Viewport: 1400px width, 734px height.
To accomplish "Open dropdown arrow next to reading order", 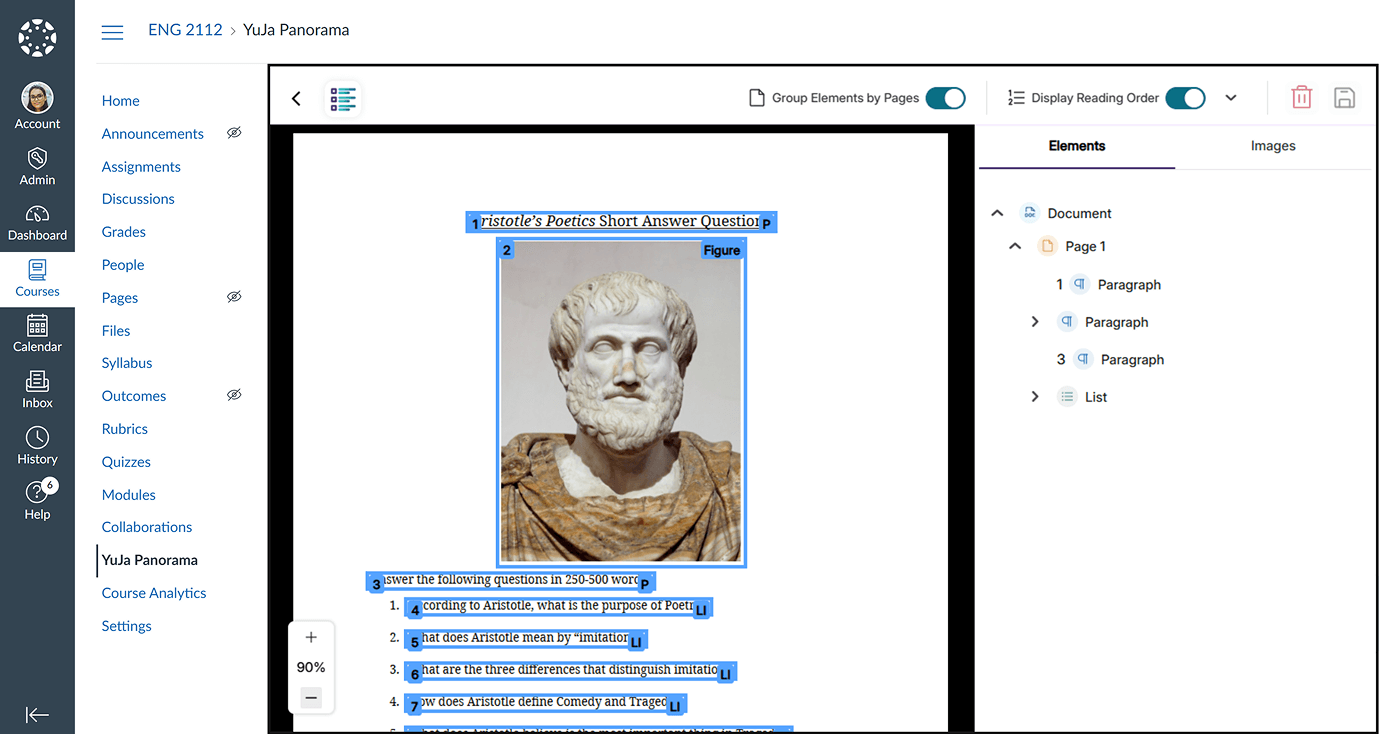I will point(1231,98).
